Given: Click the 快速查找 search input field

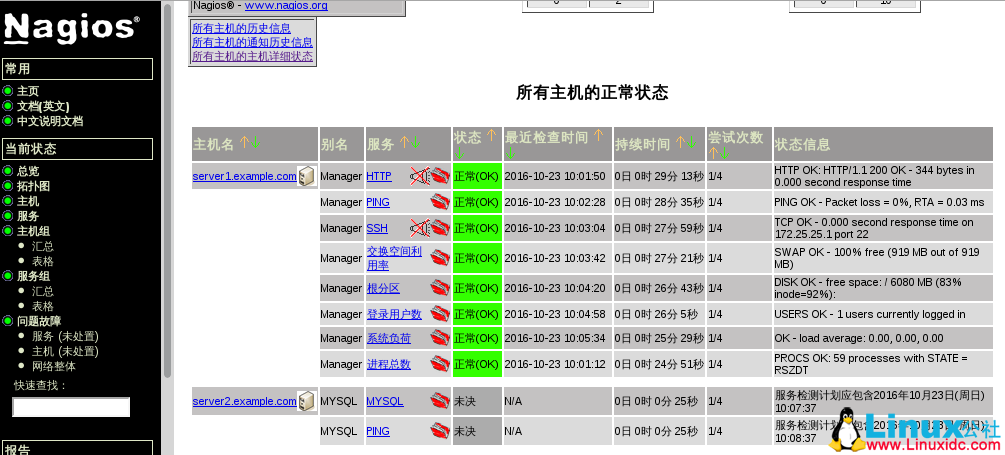Looking at the screenshot, I should tap(71, 407).
